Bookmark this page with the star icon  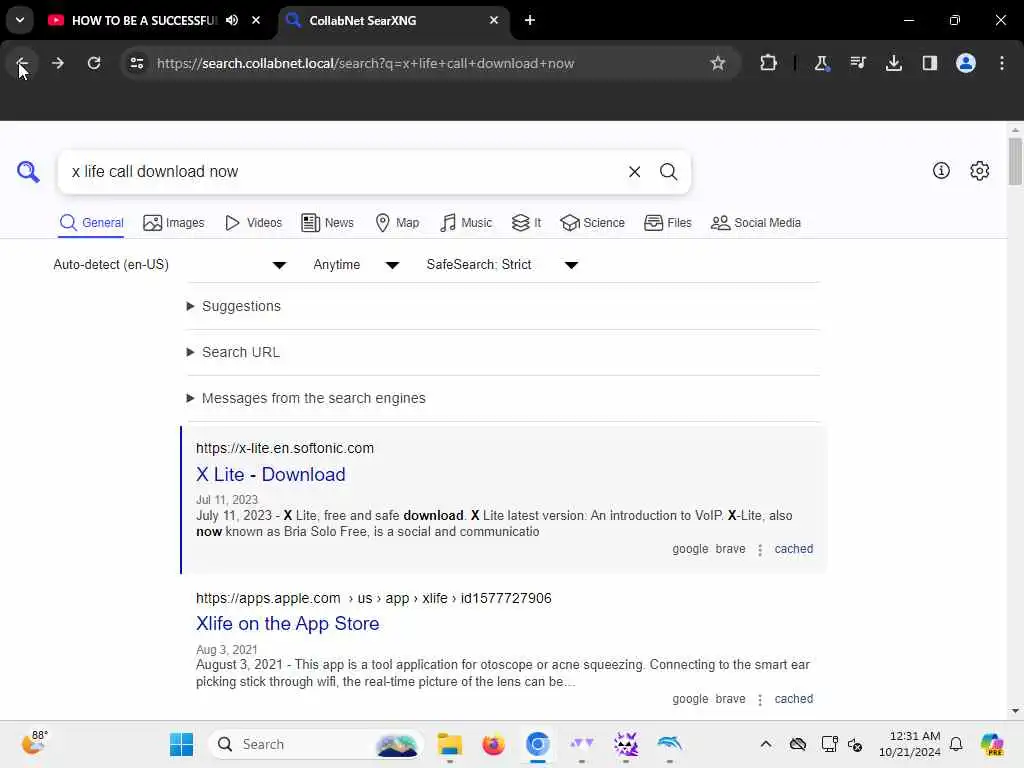(718, 63)
